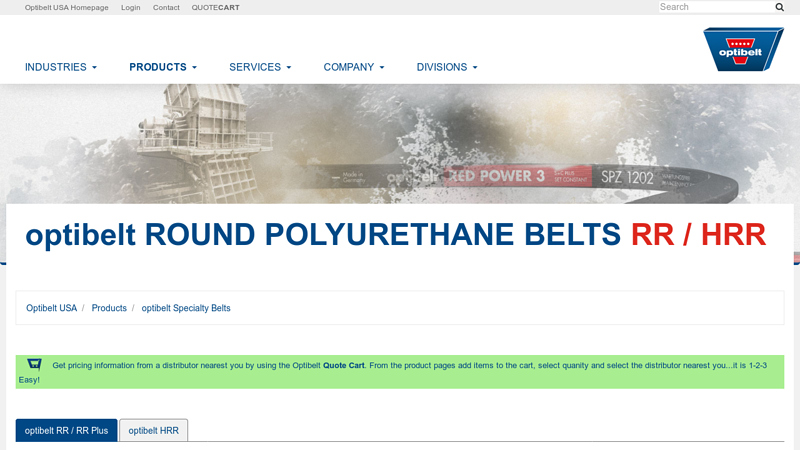Open the INDUSTRIES dropdown menu
This screenshot has height=450, width=800.
61,67
